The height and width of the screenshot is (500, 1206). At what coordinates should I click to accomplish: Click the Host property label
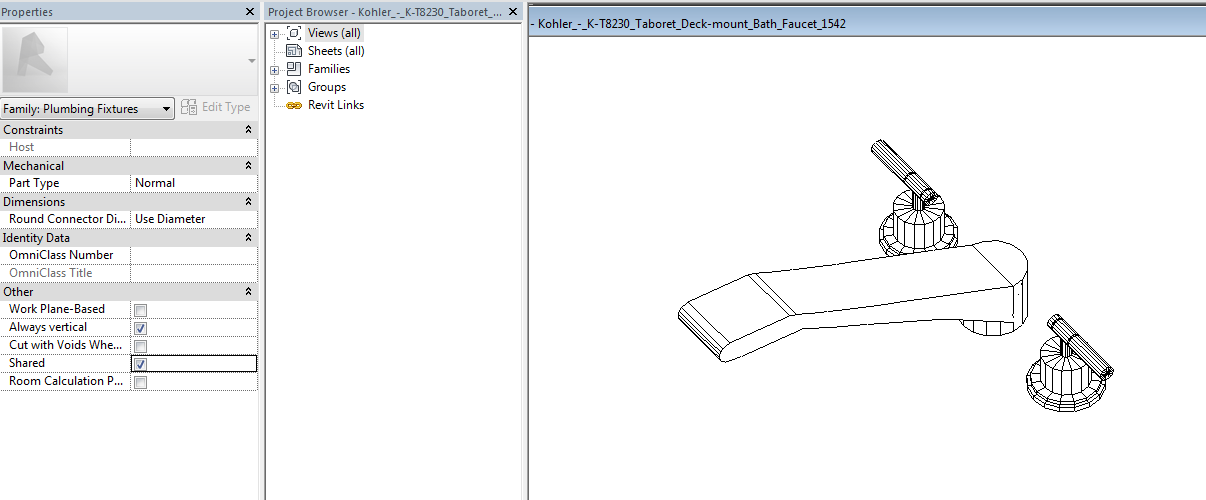[21, 147]
